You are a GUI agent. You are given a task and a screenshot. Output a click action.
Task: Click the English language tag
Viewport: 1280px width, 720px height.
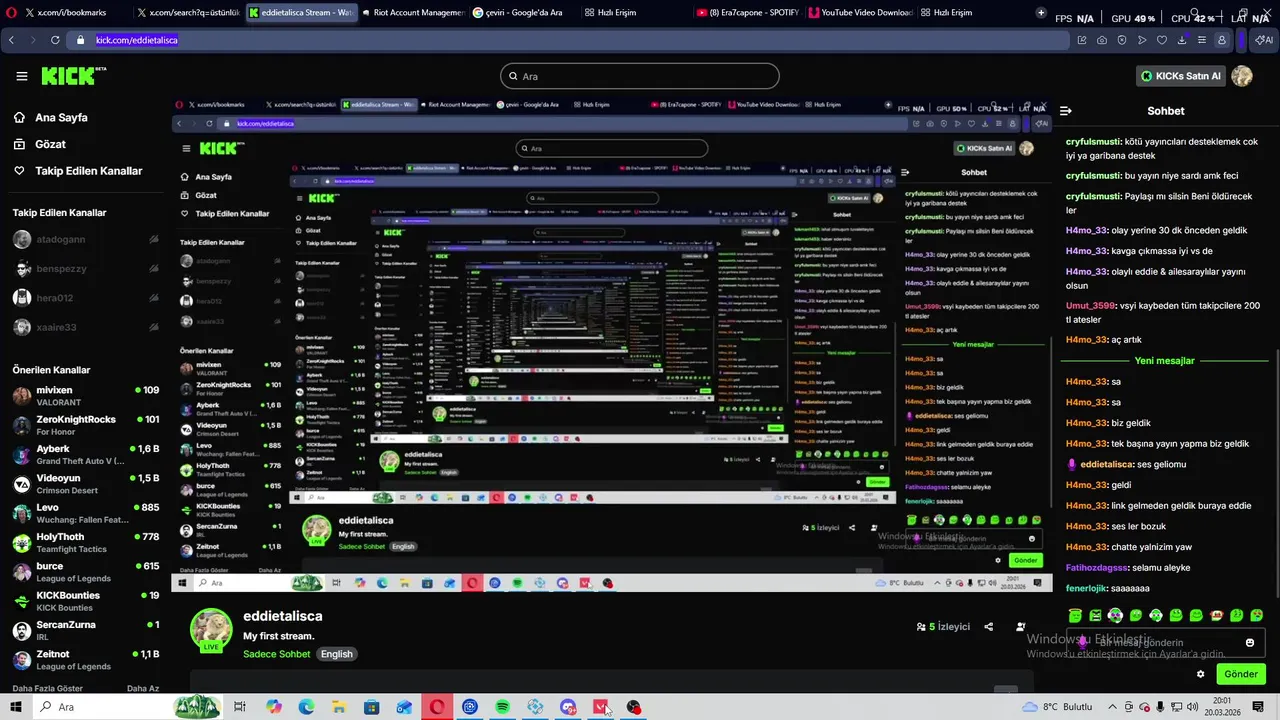pos(337,654)
